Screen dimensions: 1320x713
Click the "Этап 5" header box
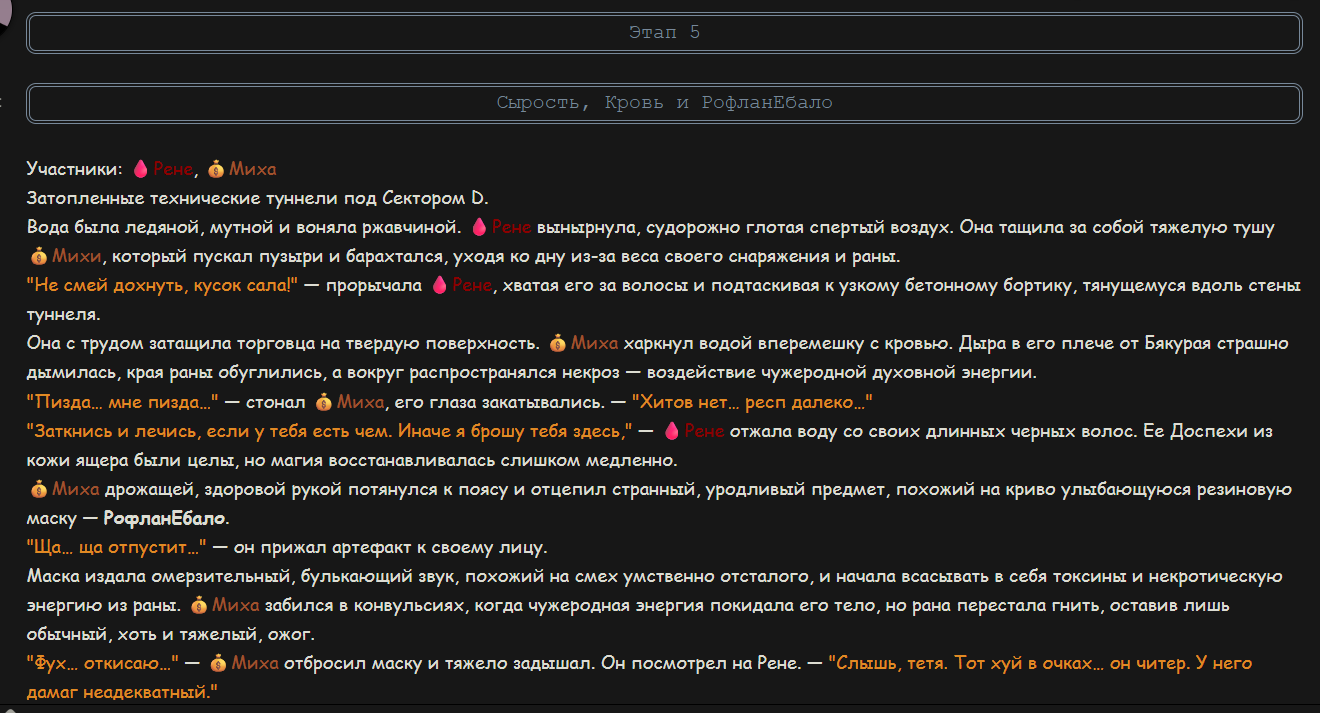coord(664,33)
